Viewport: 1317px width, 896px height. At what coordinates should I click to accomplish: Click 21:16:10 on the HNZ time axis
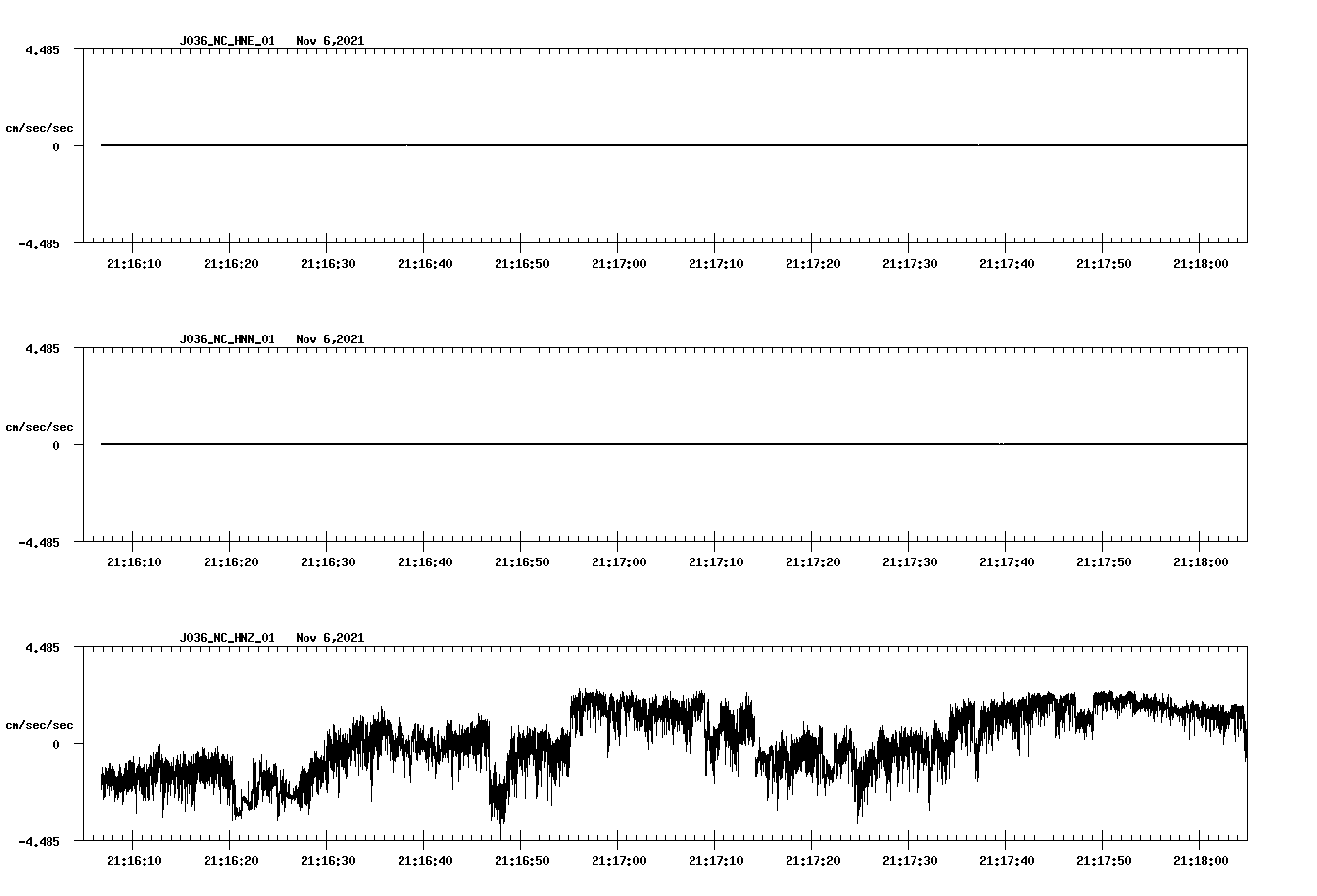tap(134, 861)
